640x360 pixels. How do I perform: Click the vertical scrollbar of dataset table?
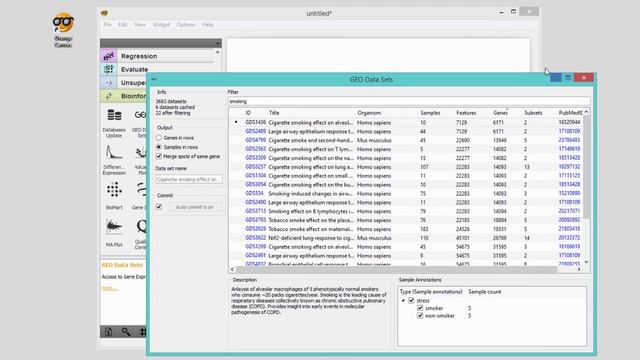(x=587, y=167)
